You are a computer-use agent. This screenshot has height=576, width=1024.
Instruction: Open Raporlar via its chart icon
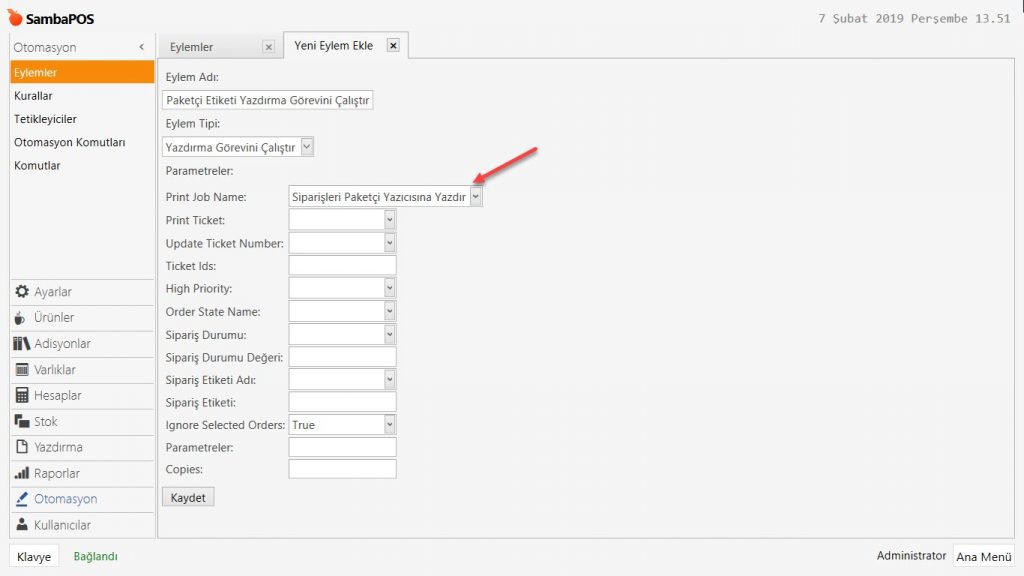(22, 474)
